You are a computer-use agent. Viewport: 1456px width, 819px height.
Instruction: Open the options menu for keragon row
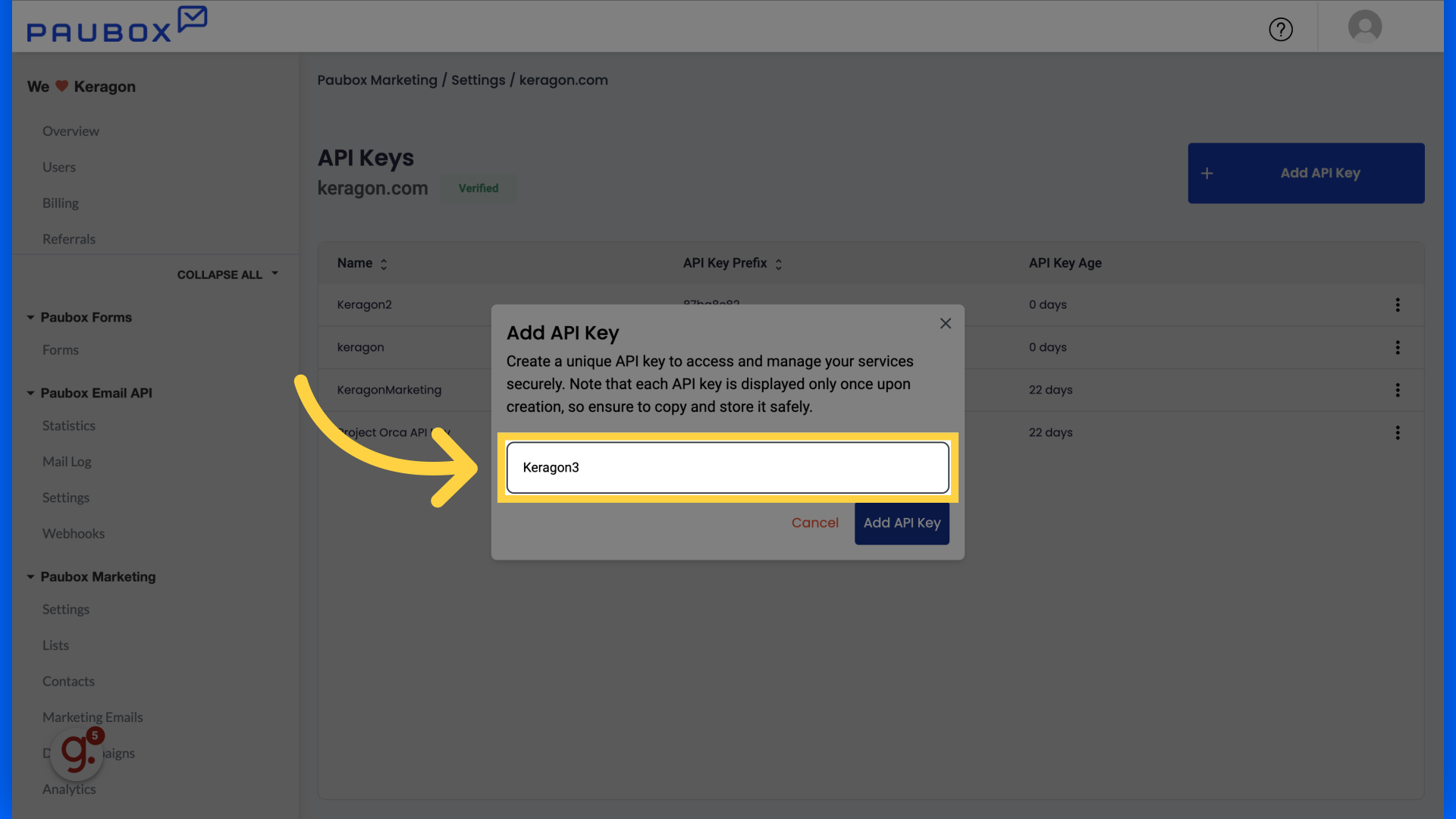click(1398, 347)
